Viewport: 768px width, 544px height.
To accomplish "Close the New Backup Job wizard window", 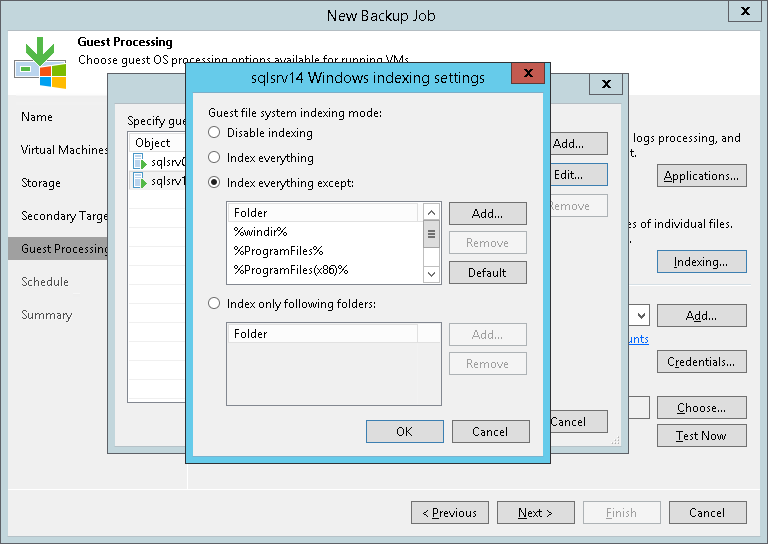I will pyautogui.click(x=745, y=11).
